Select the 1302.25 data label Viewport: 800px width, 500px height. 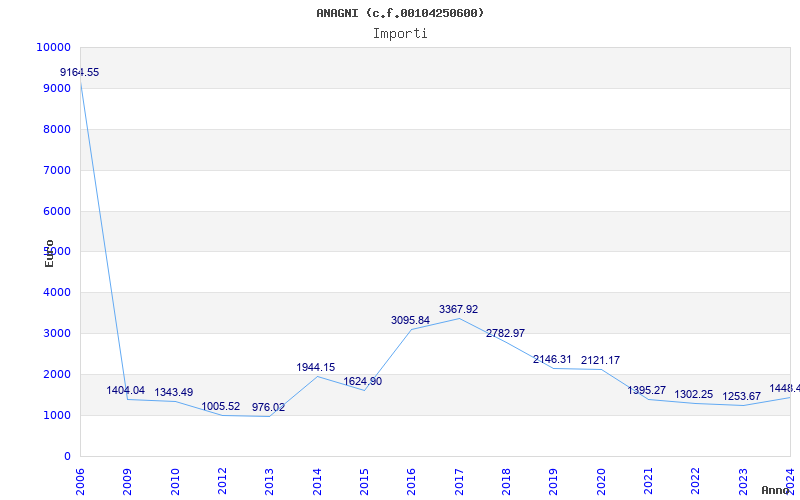[694, 394]
